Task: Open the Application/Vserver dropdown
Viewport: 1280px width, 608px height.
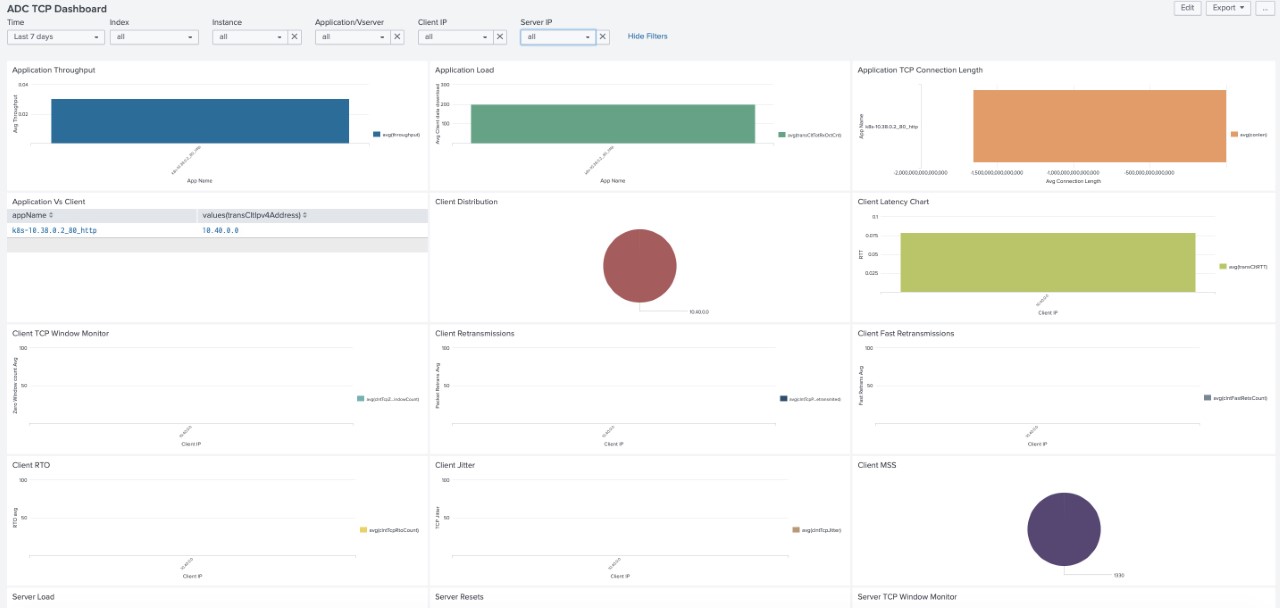Action: point(353,37)
